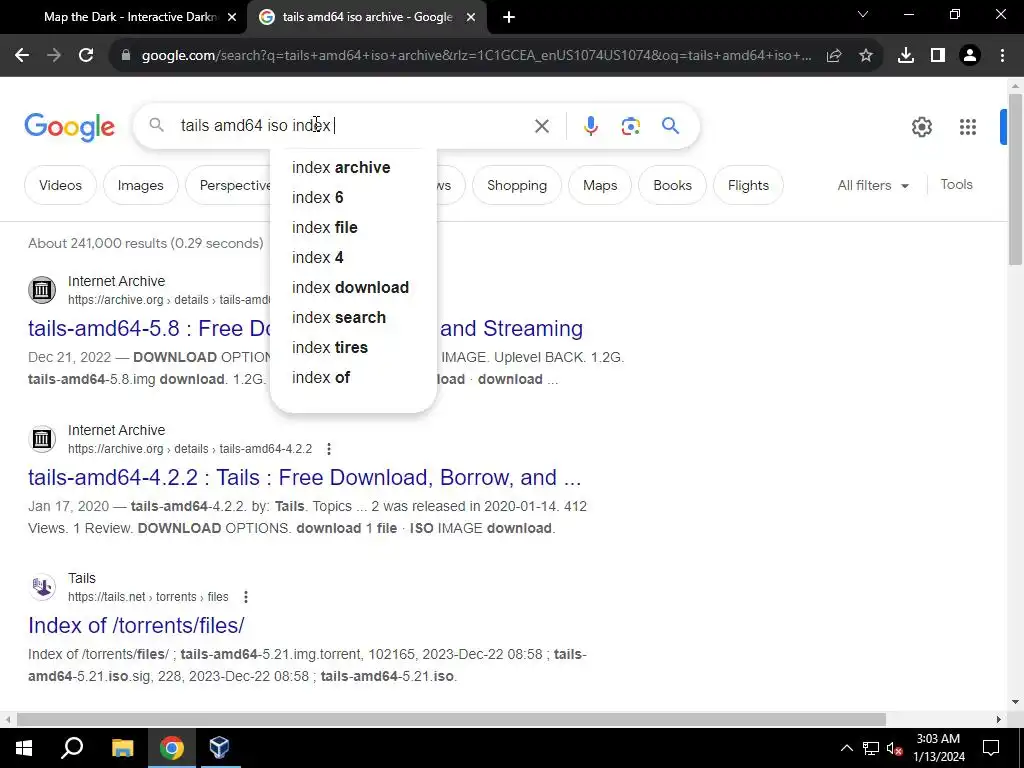Open the network tray icon
This screenshot has height=768, width=1024.
point(871,748)
